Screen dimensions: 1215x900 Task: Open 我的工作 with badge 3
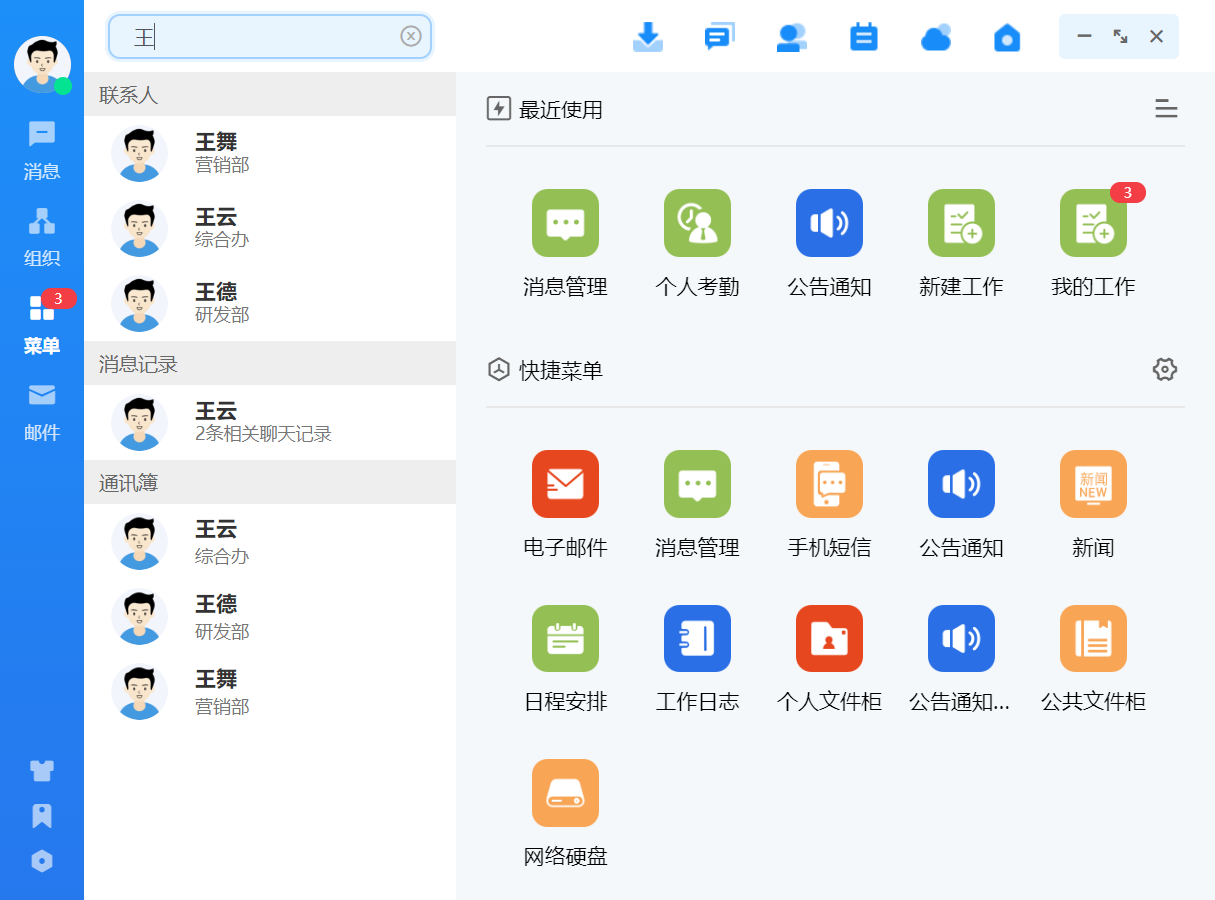pyautogui.click(x=1093, y=223)
